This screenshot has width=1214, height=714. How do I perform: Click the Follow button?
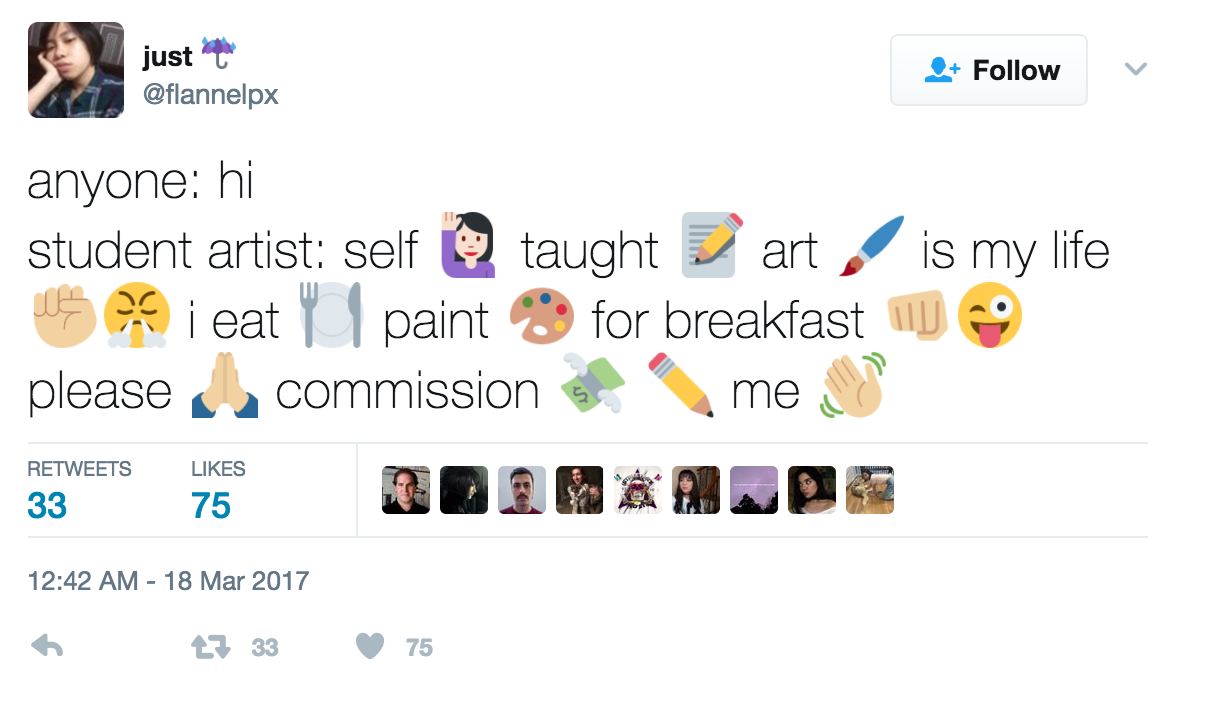pyautogui.click(x=988, y=70)
